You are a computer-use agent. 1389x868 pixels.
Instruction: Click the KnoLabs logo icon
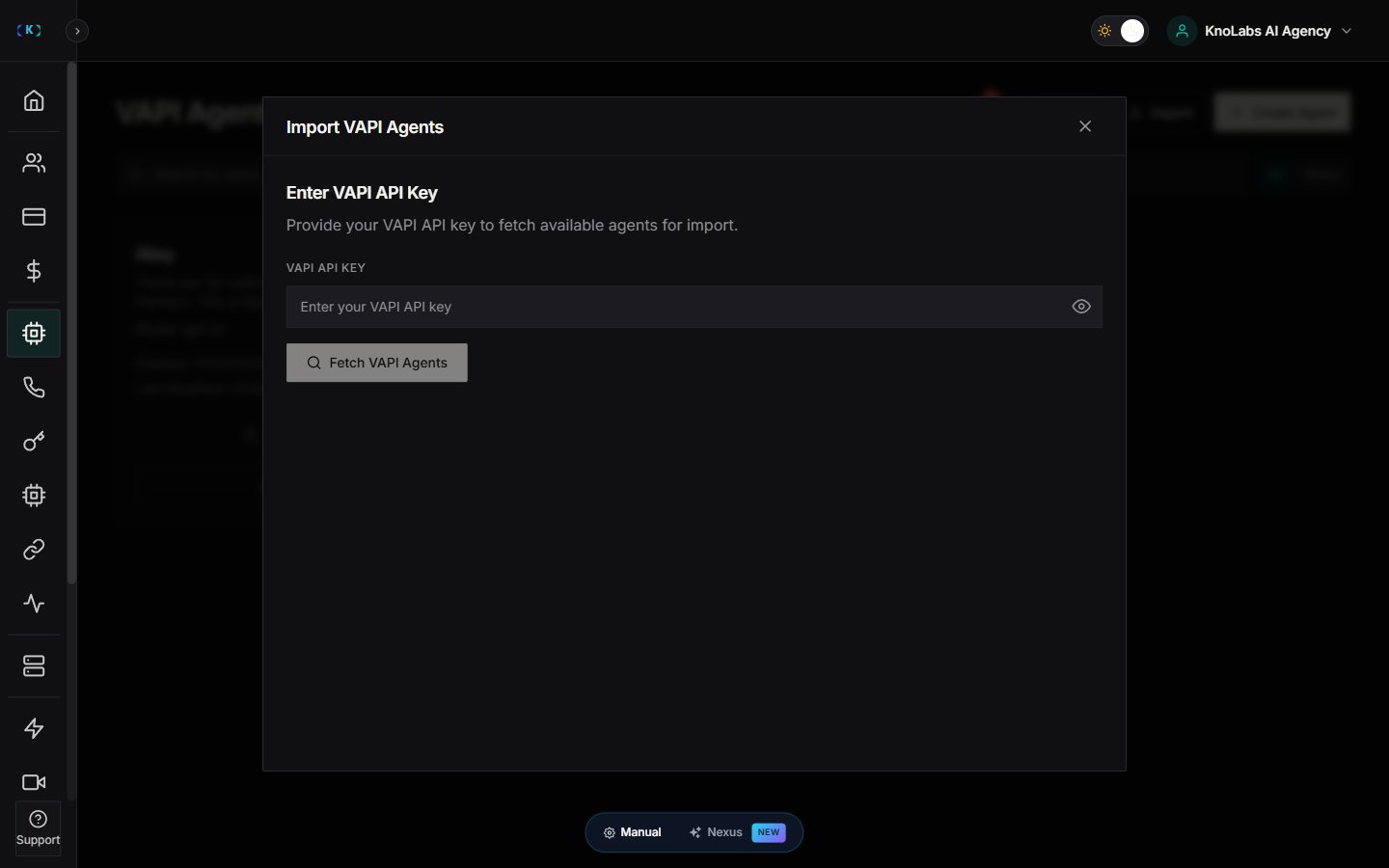(29, 31)
